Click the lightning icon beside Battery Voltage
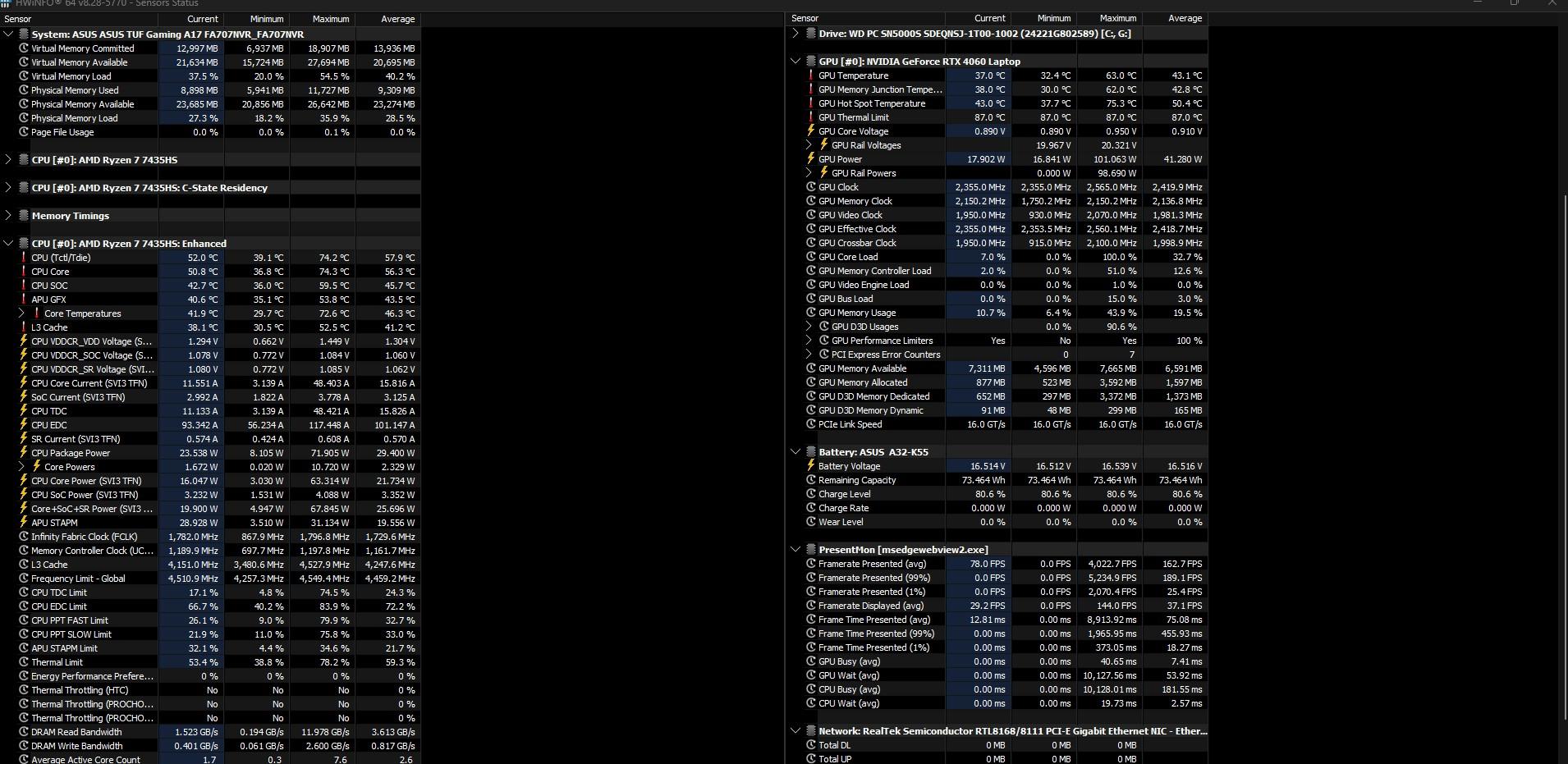Image resolution: width=1568 pixels, height=764 pixels. pyautogui.click(x=811, y=466)
